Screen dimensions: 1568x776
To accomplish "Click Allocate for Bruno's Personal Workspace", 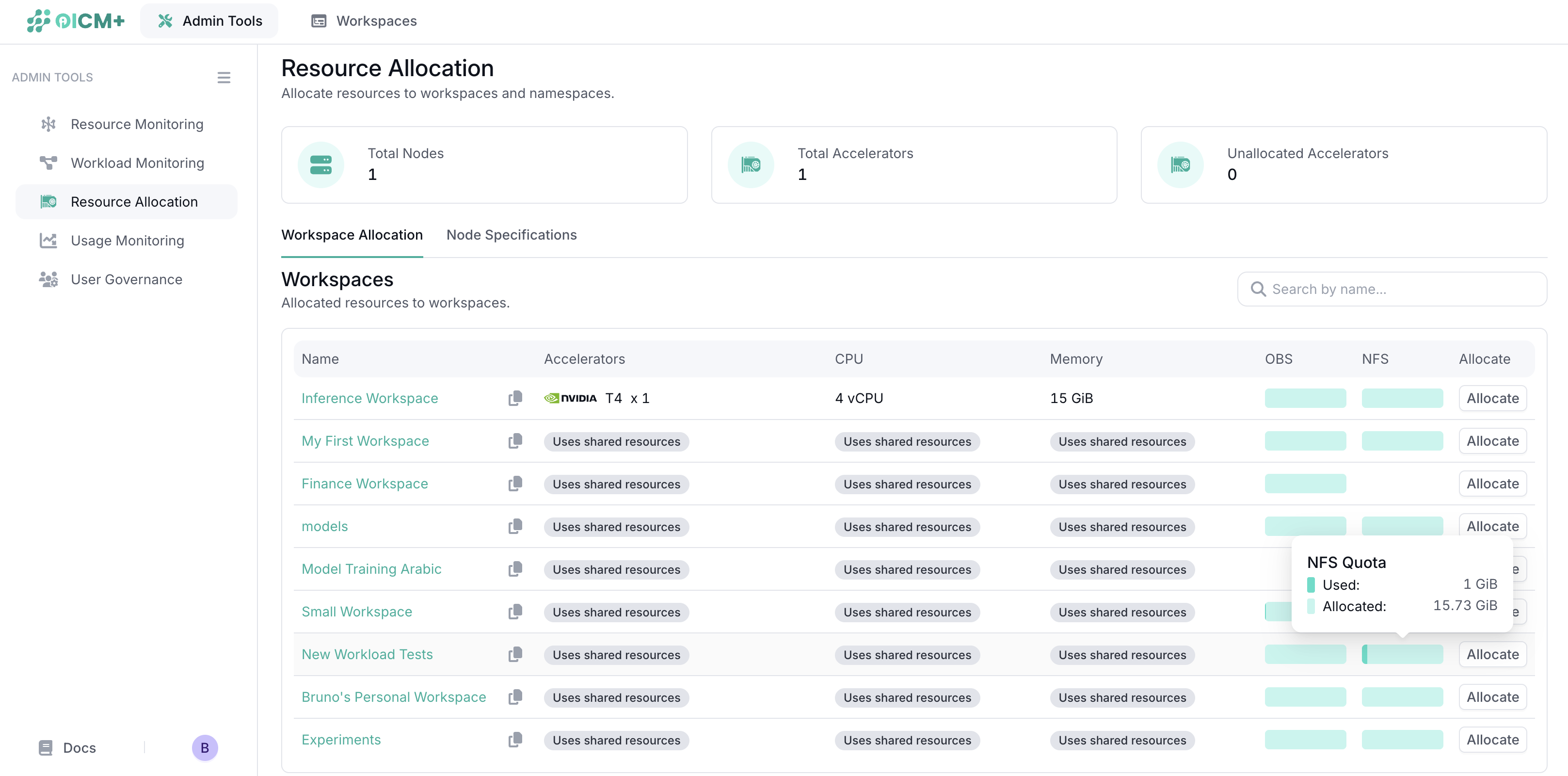I will [1492, 697].
